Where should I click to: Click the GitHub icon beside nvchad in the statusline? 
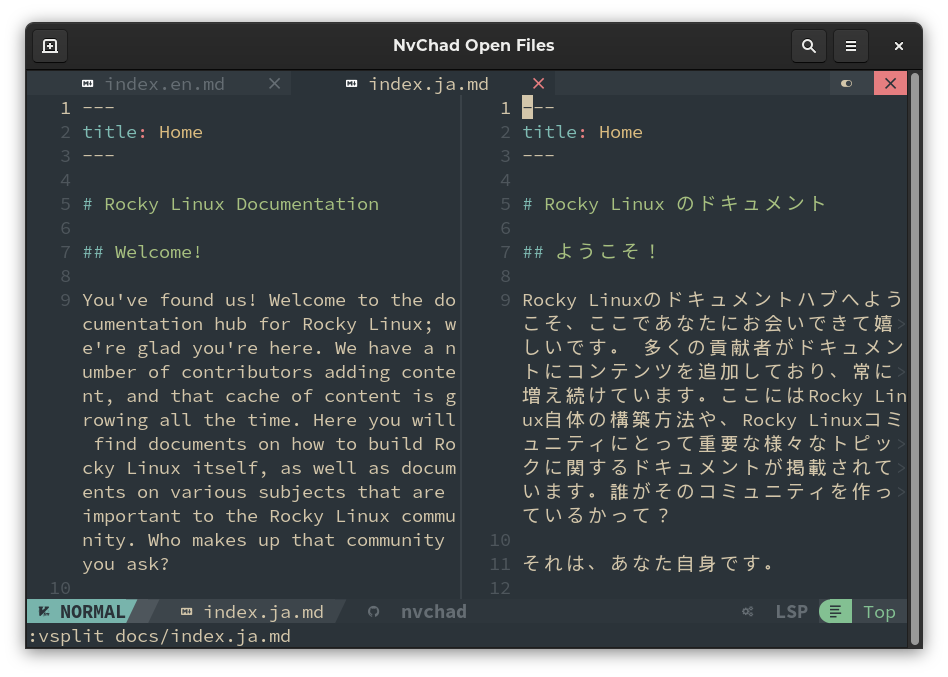click(374, 612)
